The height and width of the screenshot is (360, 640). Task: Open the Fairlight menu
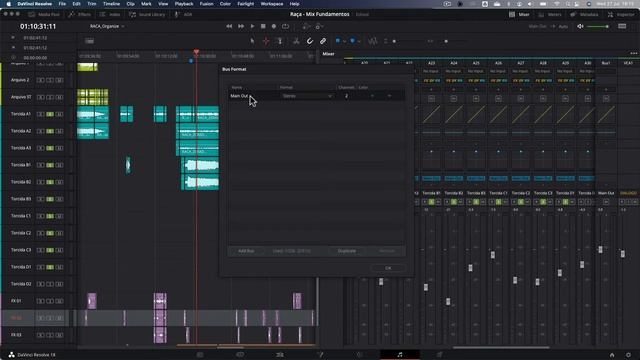[246, 4]
